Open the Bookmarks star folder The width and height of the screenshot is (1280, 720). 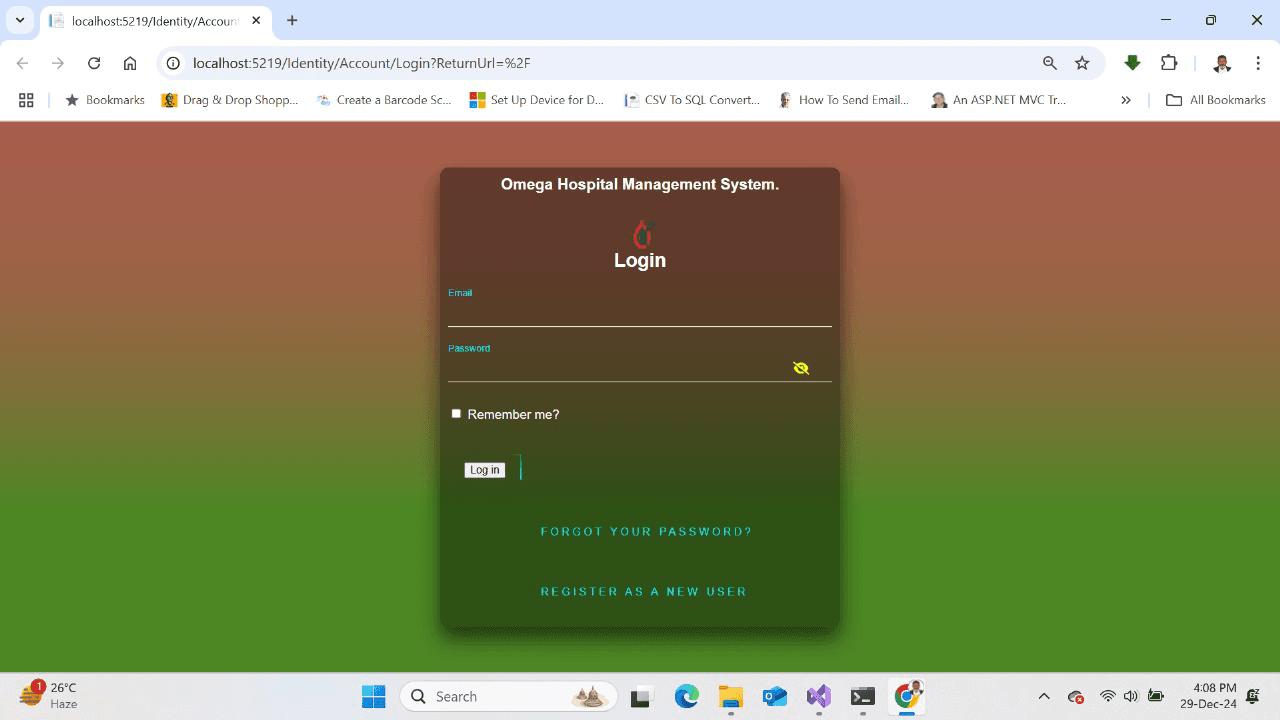point(105,100)
